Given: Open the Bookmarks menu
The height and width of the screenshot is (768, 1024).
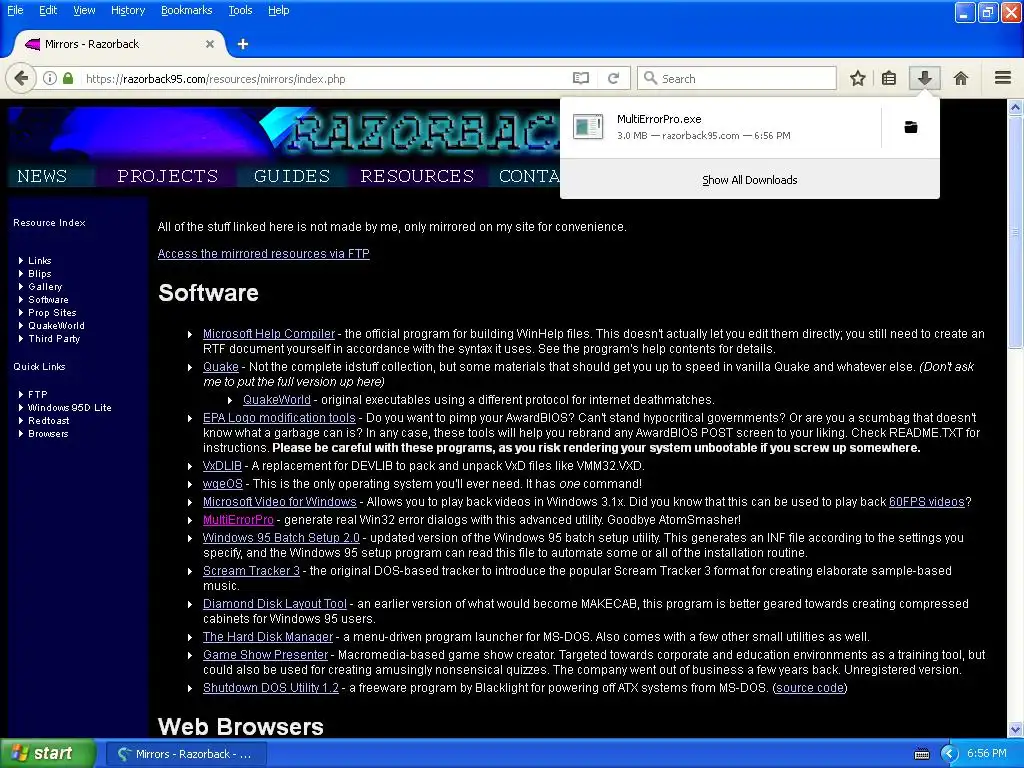Looking at the screenshot, I should [187, 10].
